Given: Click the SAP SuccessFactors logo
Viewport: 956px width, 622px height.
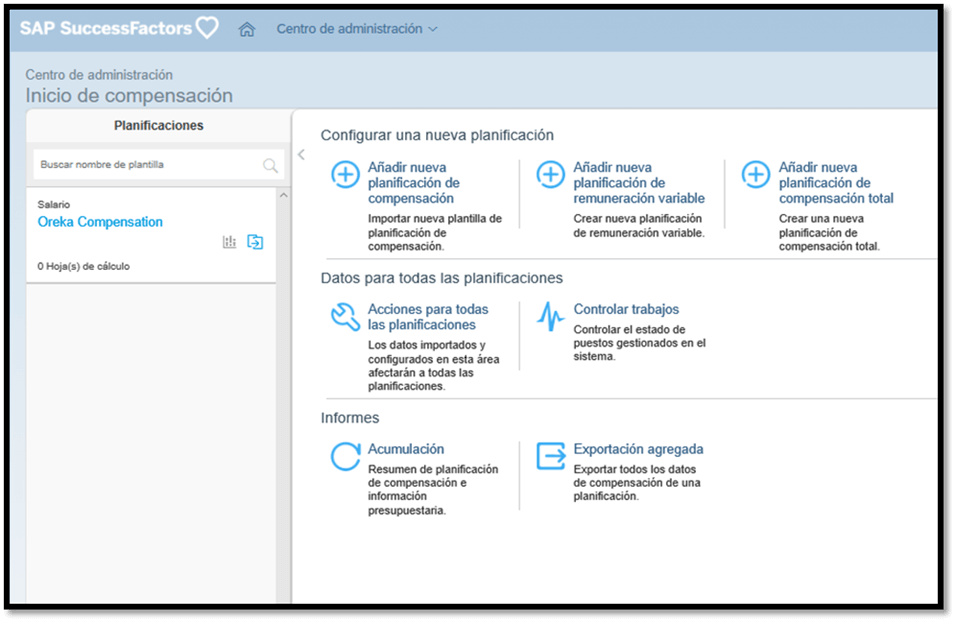Looking at the screenshot, I should pos(119,28).
